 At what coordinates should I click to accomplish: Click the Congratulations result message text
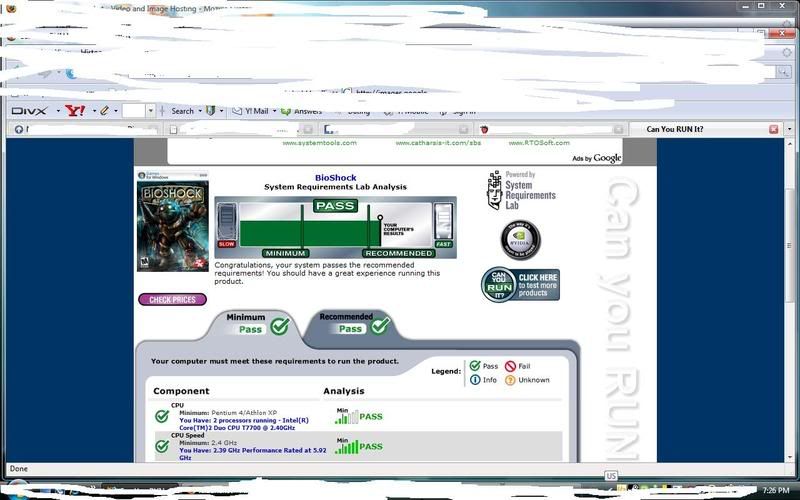(327, 273)
